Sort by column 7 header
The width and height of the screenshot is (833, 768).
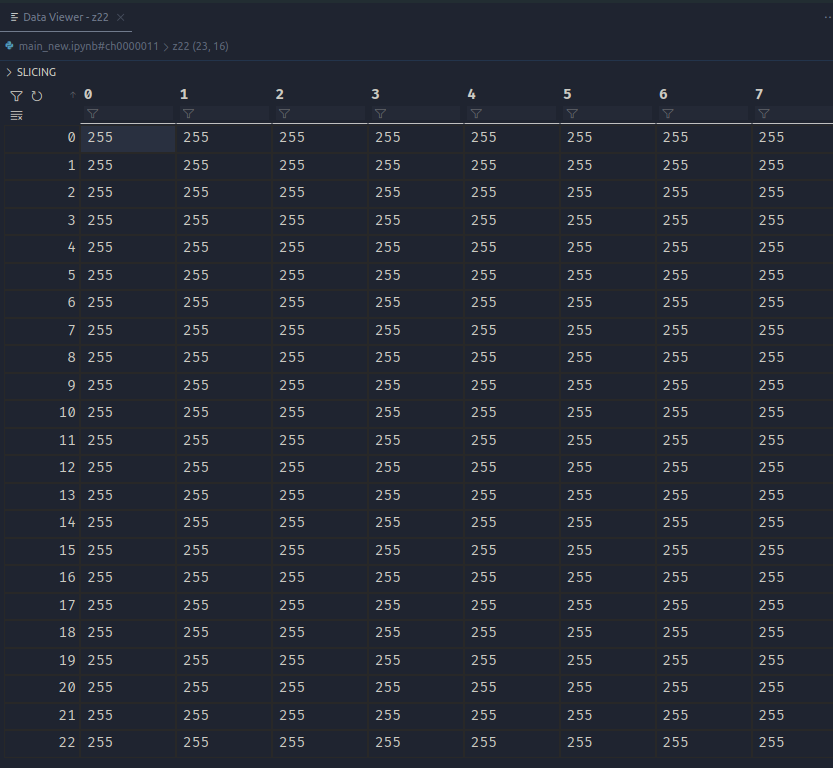click(x=759, y=95)
